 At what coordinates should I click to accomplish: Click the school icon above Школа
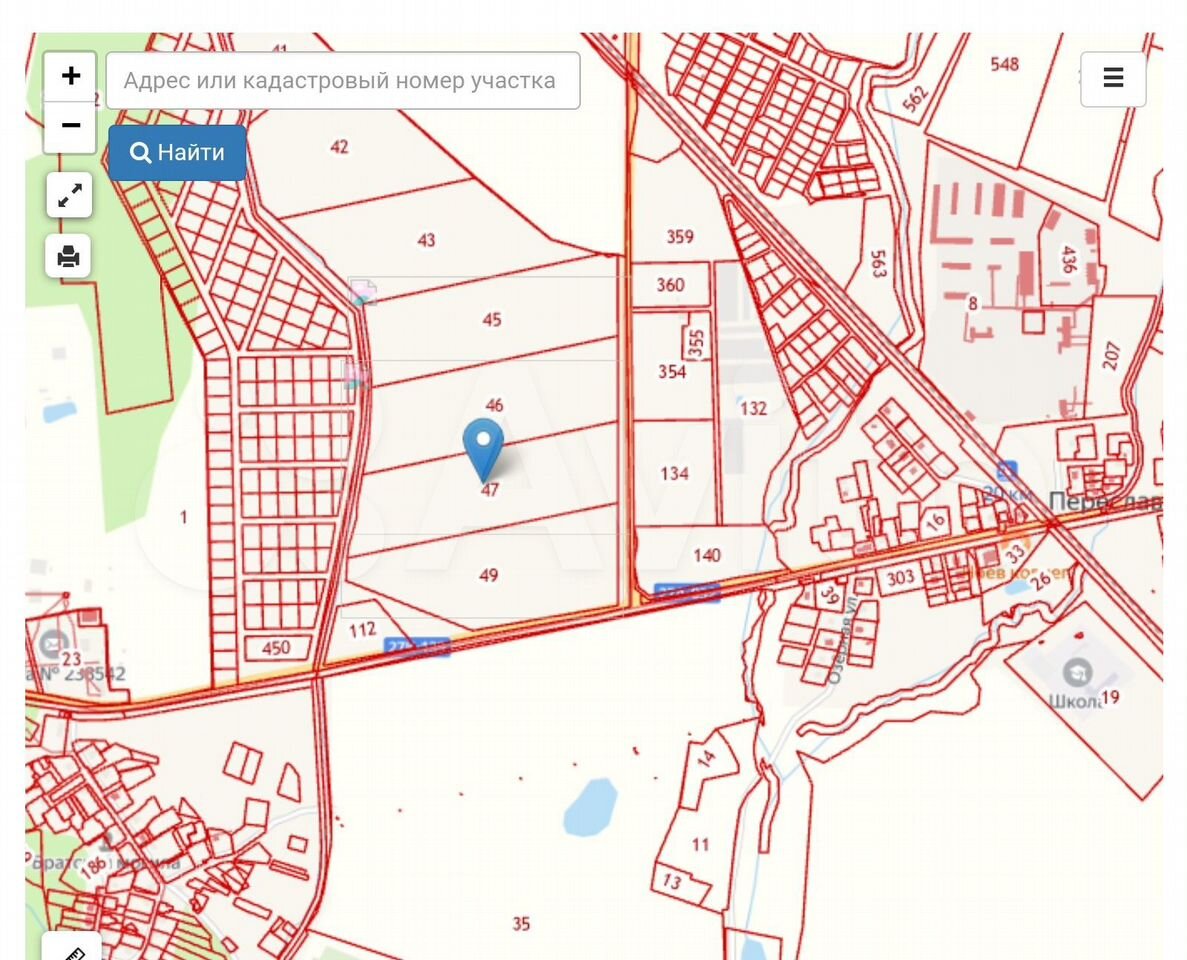(x=1076, y=670)
